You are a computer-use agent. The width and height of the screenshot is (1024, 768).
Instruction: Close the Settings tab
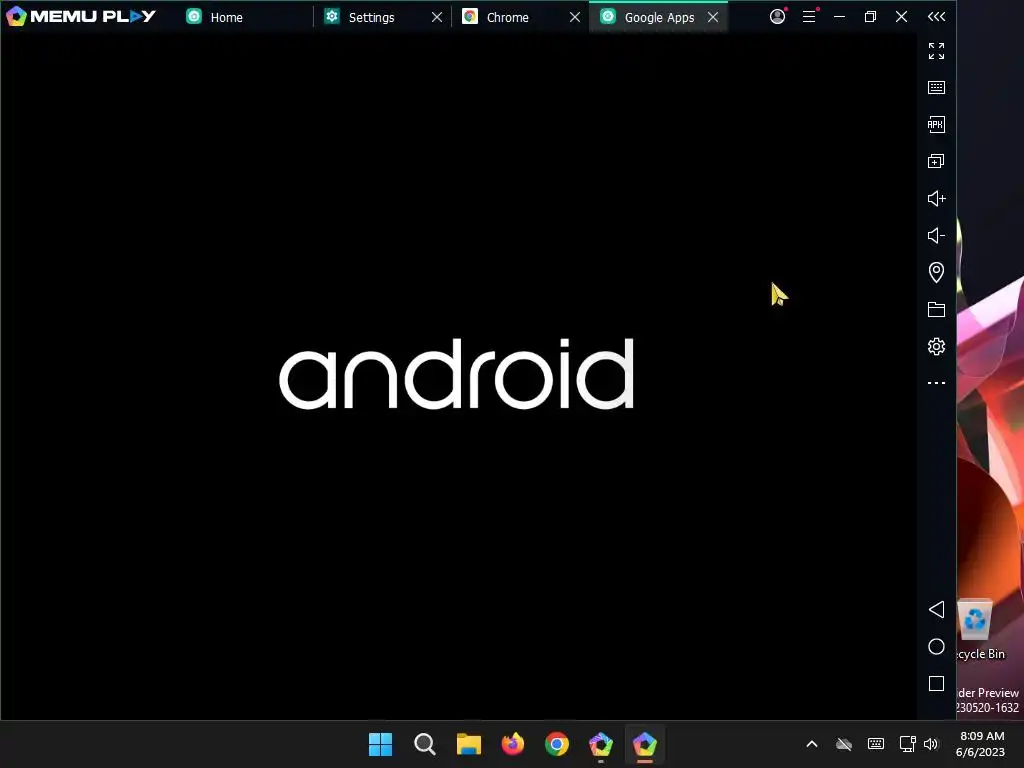point(437,17)
